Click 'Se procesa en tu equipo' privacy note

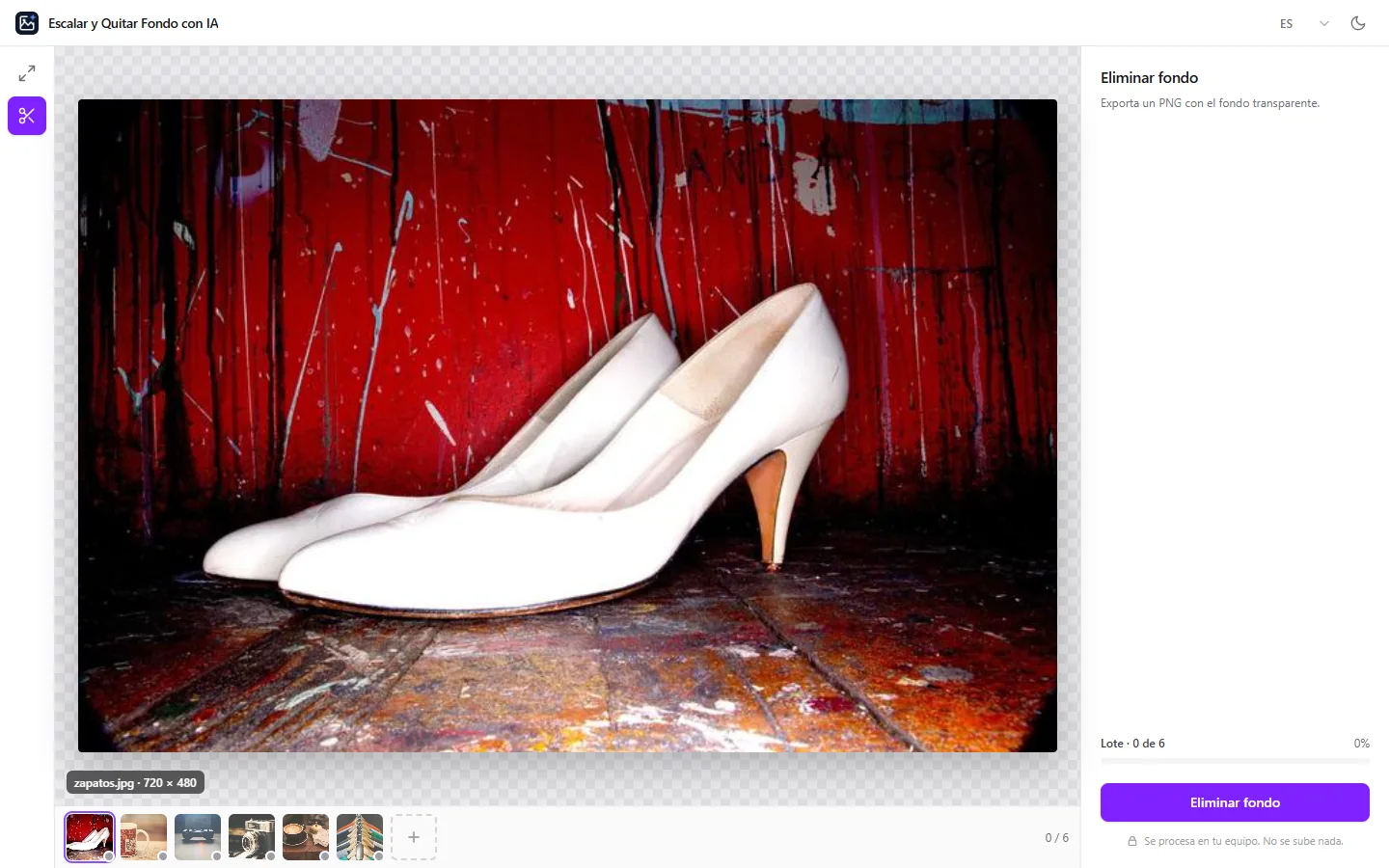(1243, 841)
